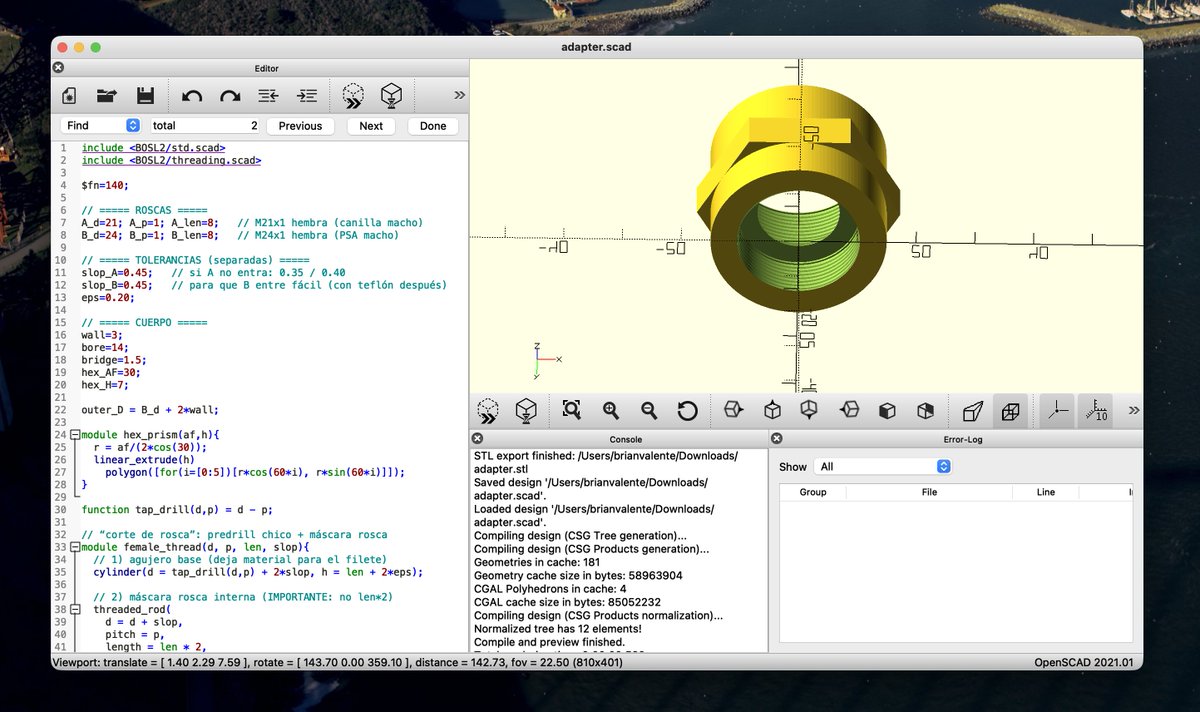1200x712 pixels.
Task: Switch to the left side view
Action: tap(849, 410)
